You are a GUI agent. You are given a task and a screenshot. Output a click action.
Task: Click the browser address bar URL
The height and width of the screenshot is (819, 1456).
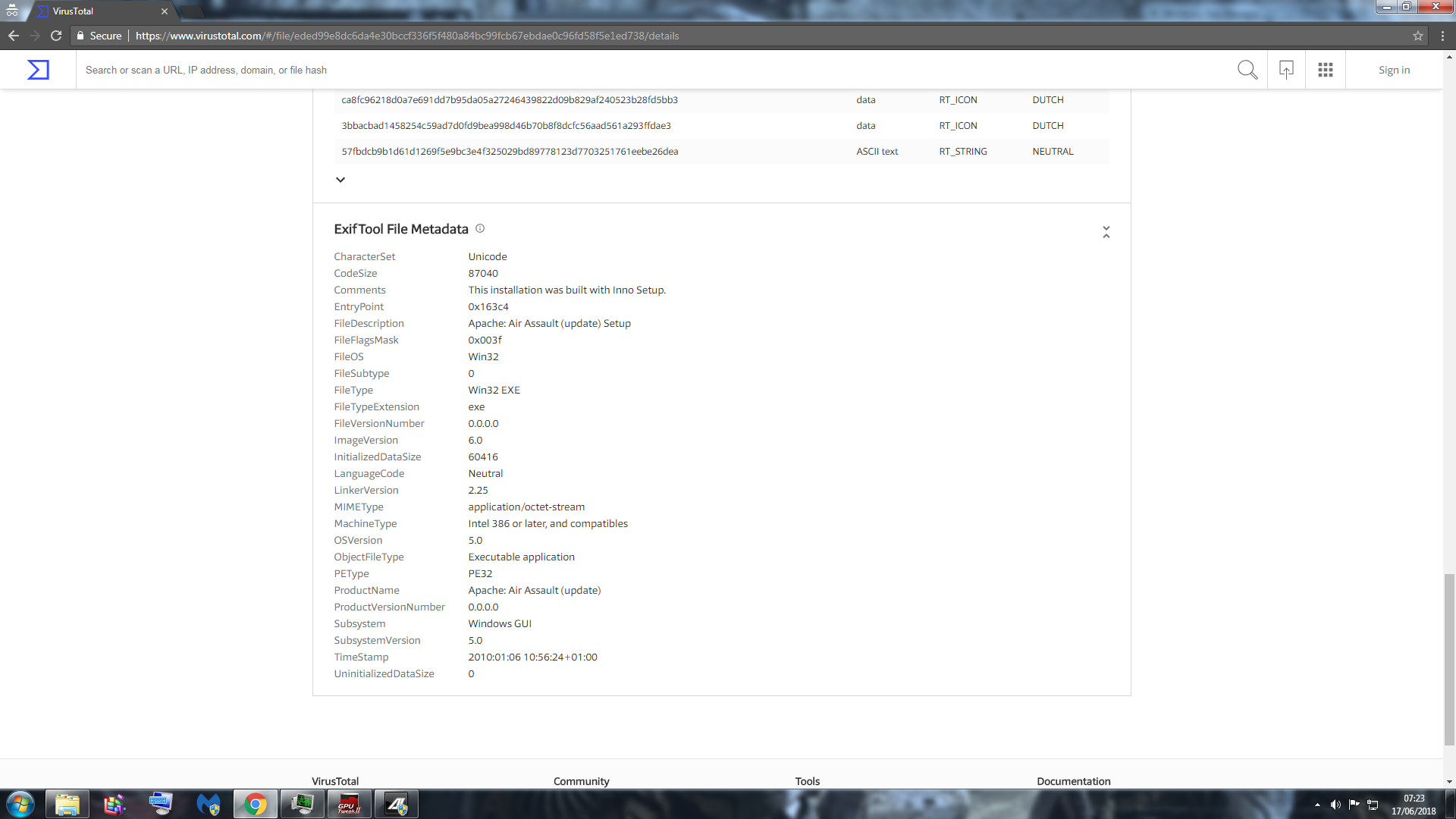pos(407,36)
